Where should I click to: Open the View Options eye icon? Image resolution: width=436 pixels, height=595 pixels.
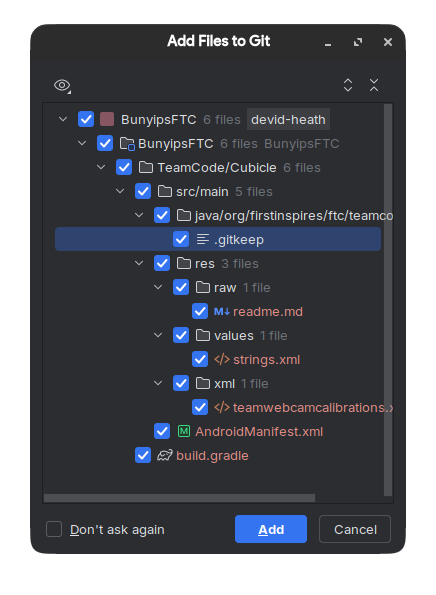pyautogui.click(x=62, y=85)
